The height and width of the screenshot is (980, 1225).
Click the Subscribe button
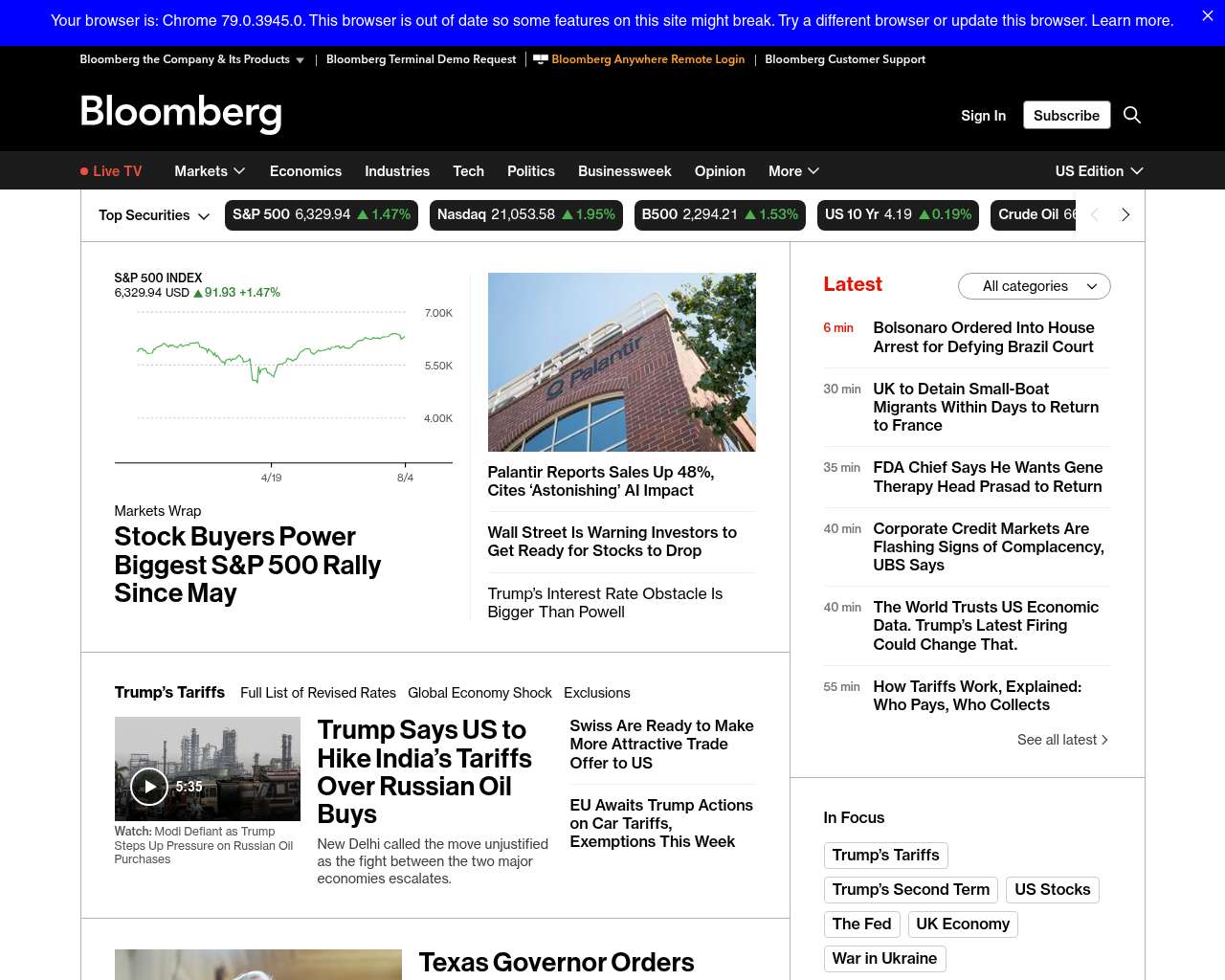tap(1066, 115)
